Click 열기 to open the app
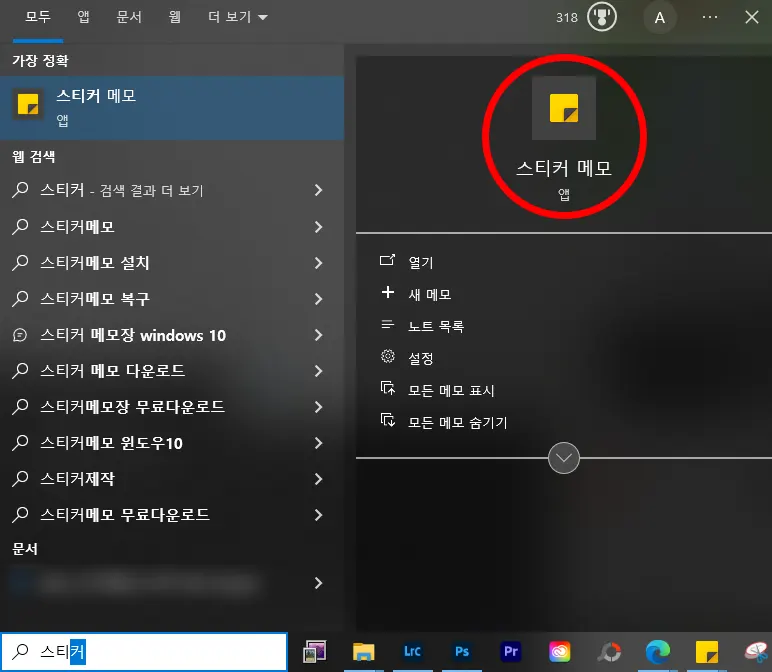 point(421,262)
